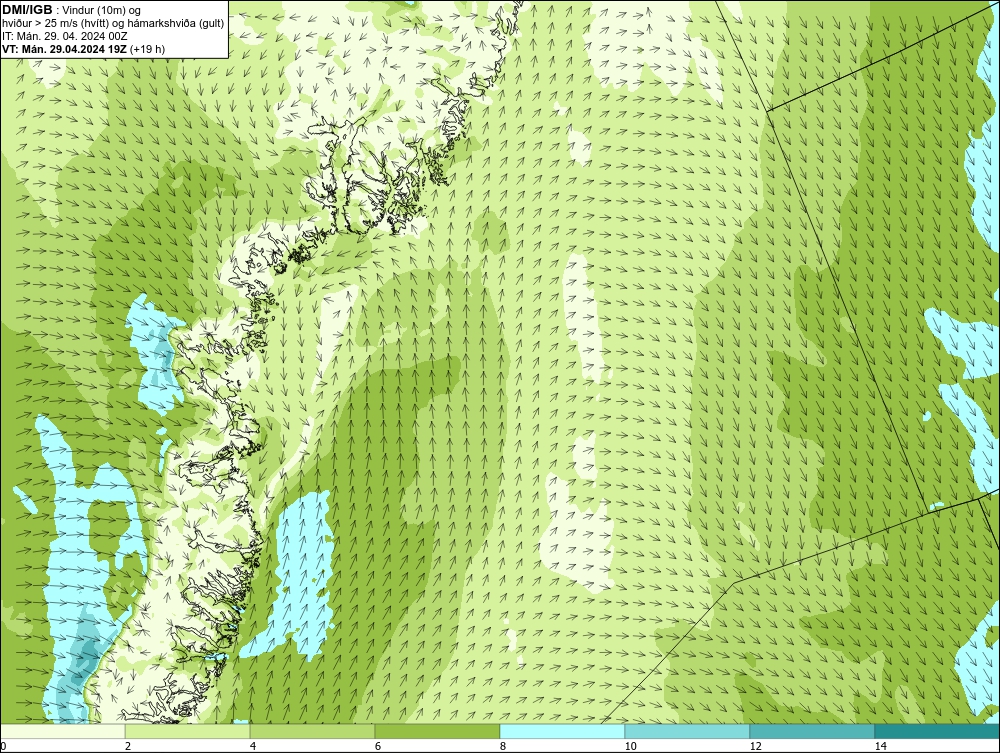This screenshot has height=753, width=1000.
Task: Click the scale label '8'
Action: pos(503,746)
